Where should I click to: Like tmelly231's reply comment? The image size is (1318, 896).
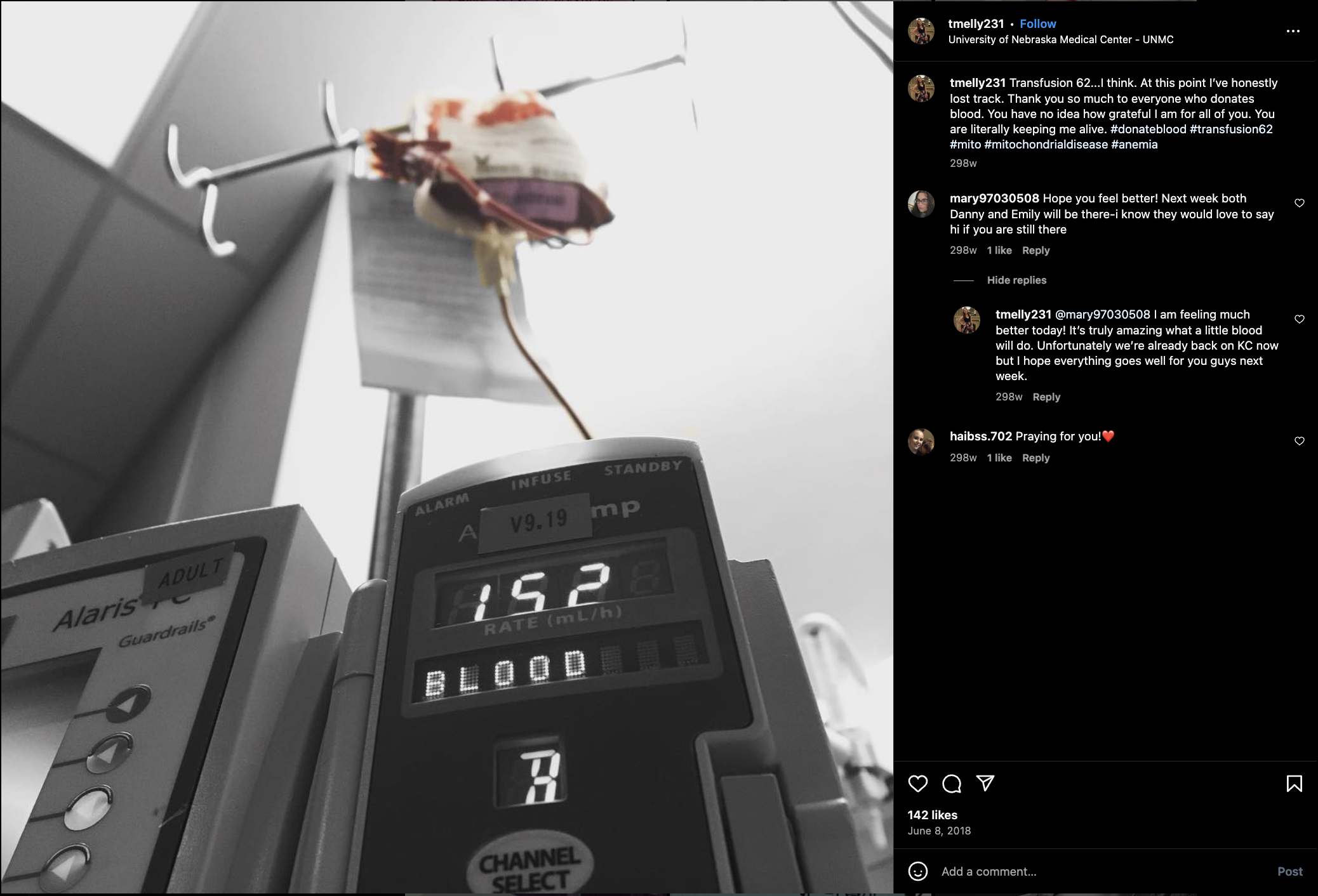[1299, 319]
